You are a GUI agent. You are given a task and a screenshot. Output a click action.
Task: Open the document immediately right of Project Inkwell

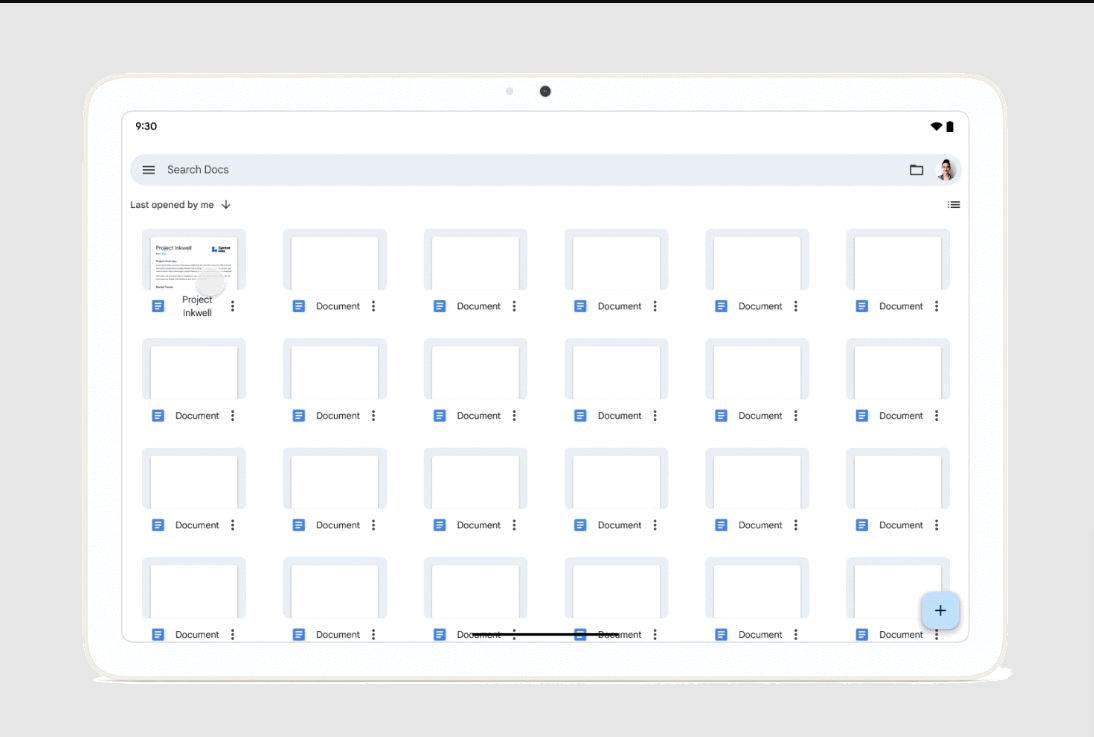pyautogui.click(x=335, y=260)
